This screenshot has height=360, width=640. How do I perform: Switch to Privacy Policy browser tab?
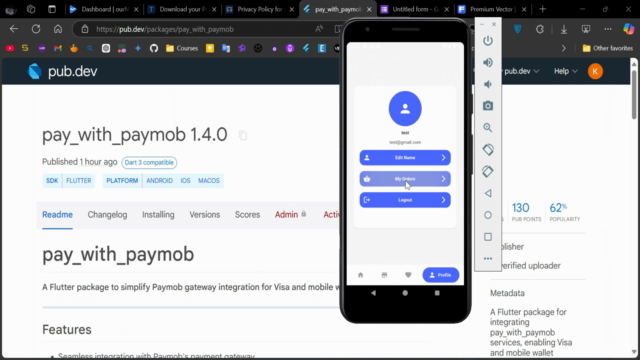[260, 9]
